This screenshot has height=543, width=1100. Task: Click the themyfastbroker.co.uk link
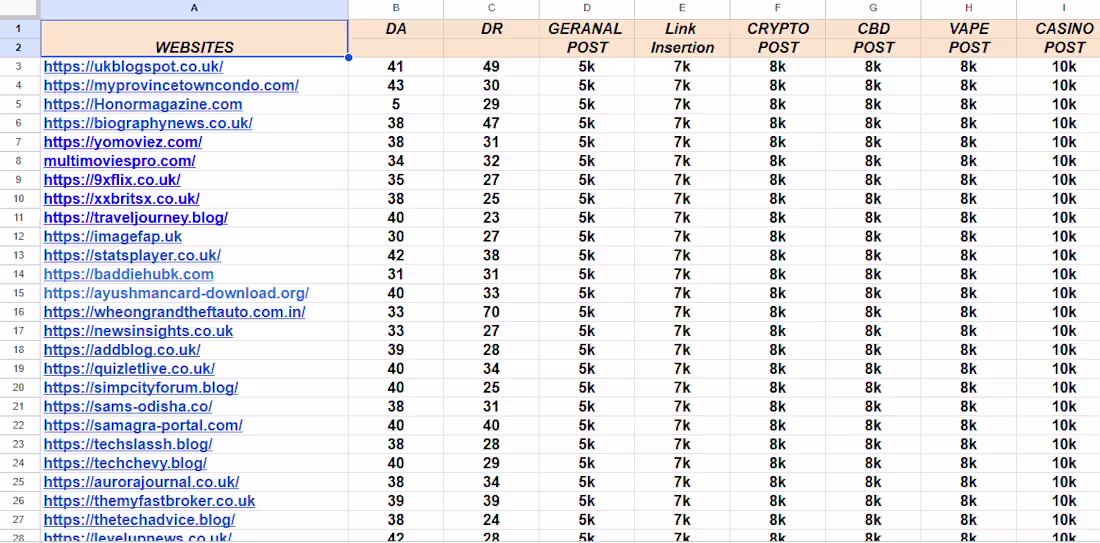point(149,502)
